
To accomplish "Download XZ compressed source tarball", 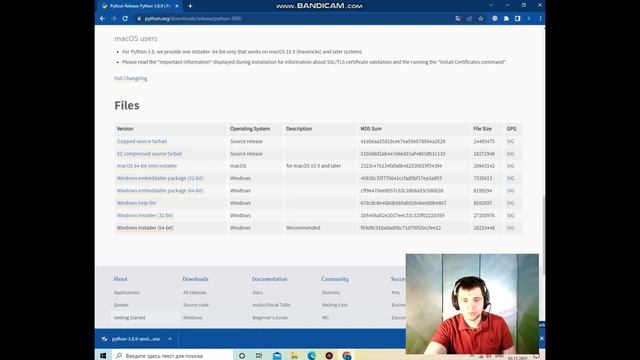I will 149,154.
